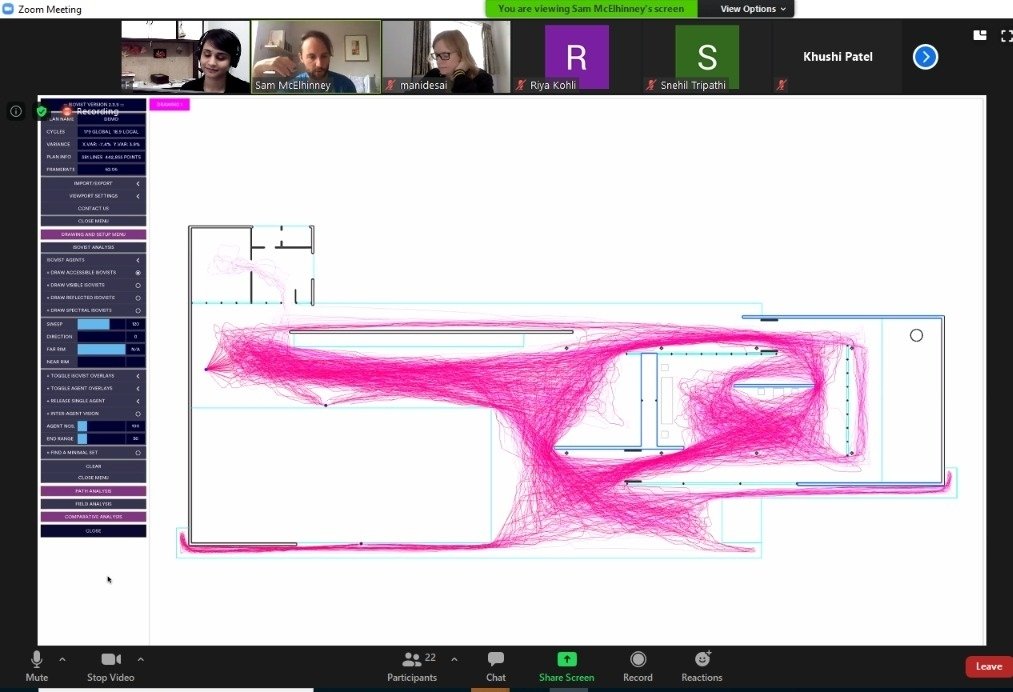Expand Release Single Agent
Screen dimensions: 1013x692
[x=93, y=401]
